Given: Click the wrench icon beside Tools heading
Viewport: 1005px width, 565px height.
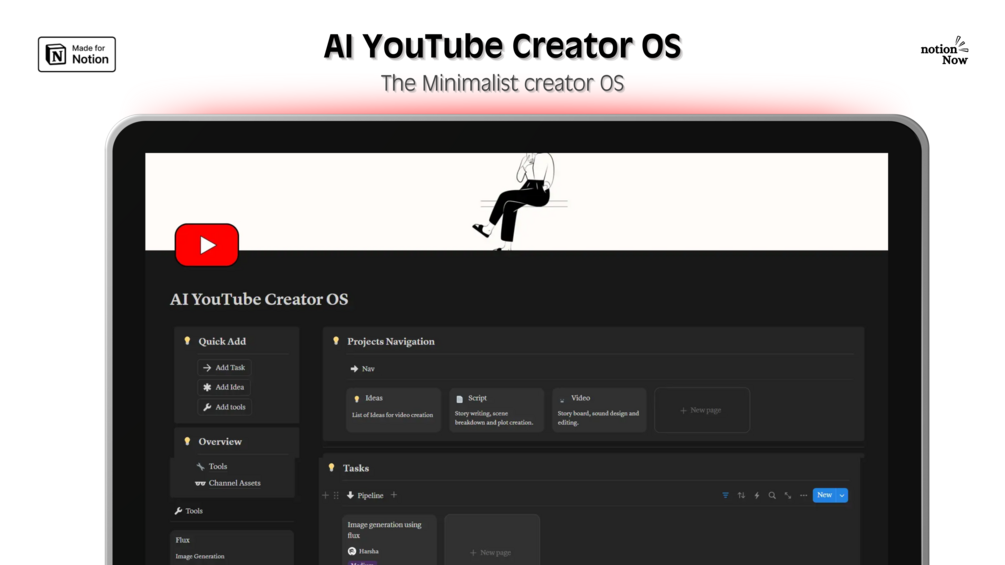Looking at the screenshot, I should coord(179,511).
